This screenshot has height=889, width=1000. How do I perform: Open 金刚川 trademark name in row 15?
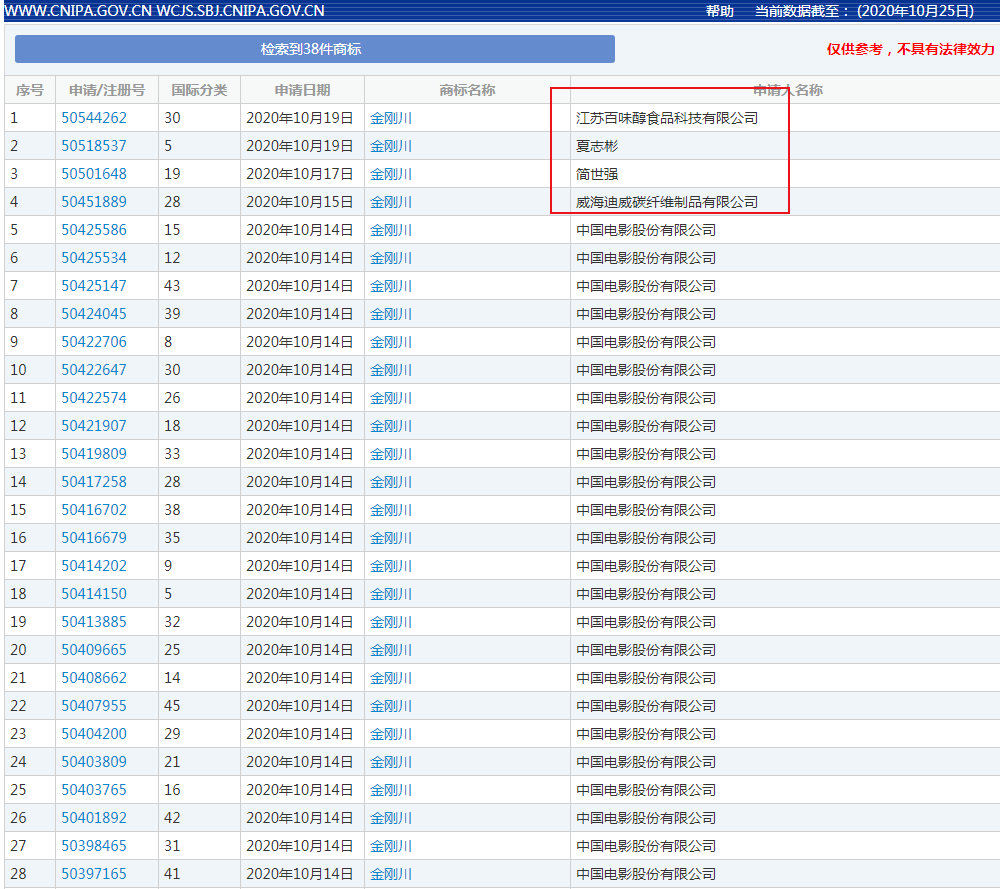point(391,510)
